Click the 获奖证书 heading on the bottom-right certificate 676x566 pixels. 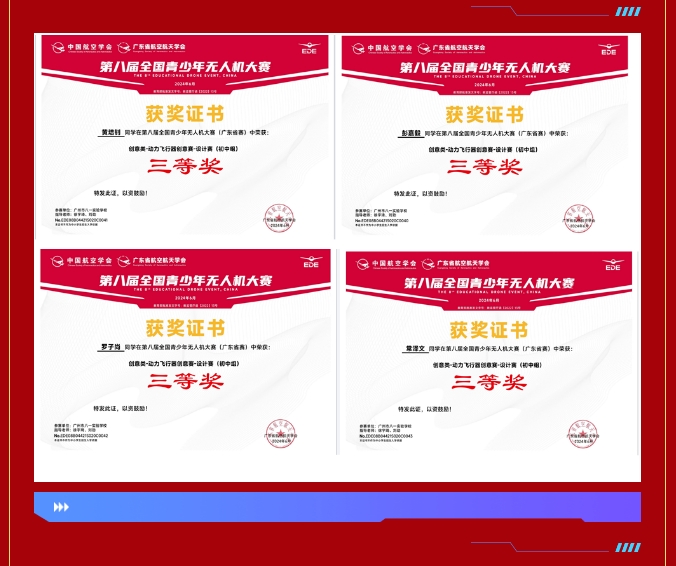(x=488, y=330)
